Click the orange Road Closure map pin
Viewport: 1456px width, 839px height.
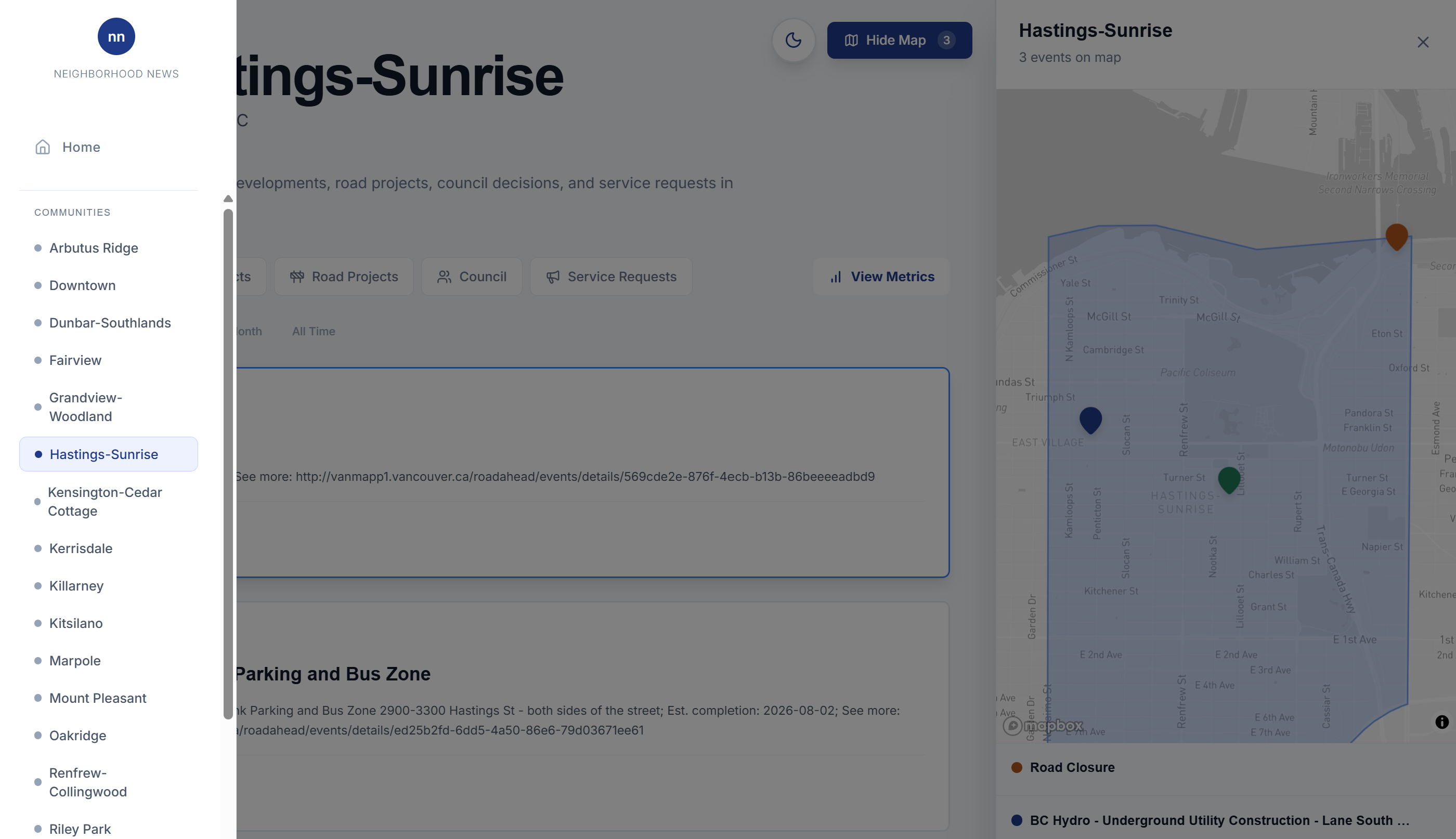tap(1396, 235)
